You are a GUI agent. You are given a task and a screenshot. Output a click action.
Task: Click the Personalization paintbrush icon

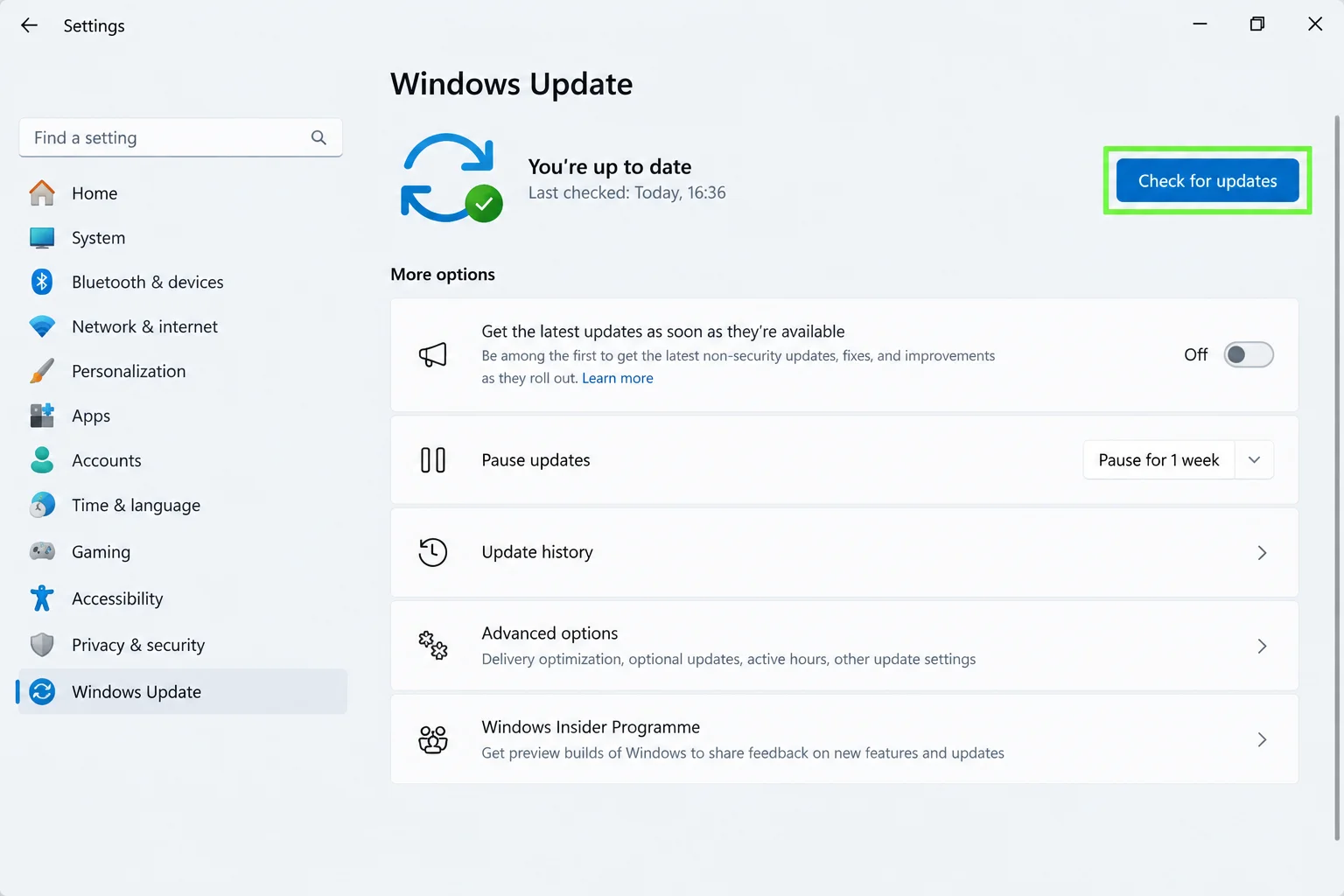point(42,371)
